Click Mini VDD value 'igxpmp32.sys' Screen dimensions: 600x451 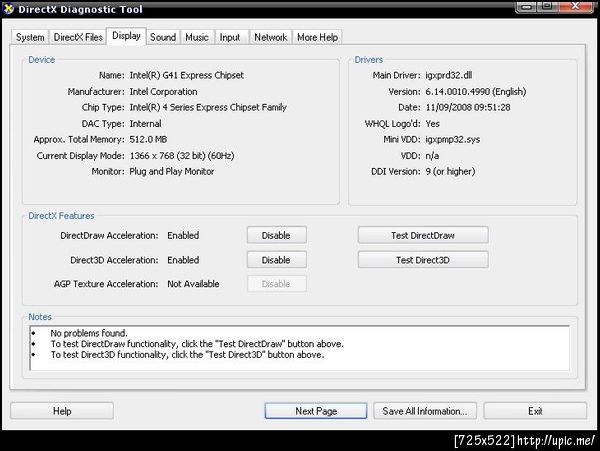click(x=453, y=139)
